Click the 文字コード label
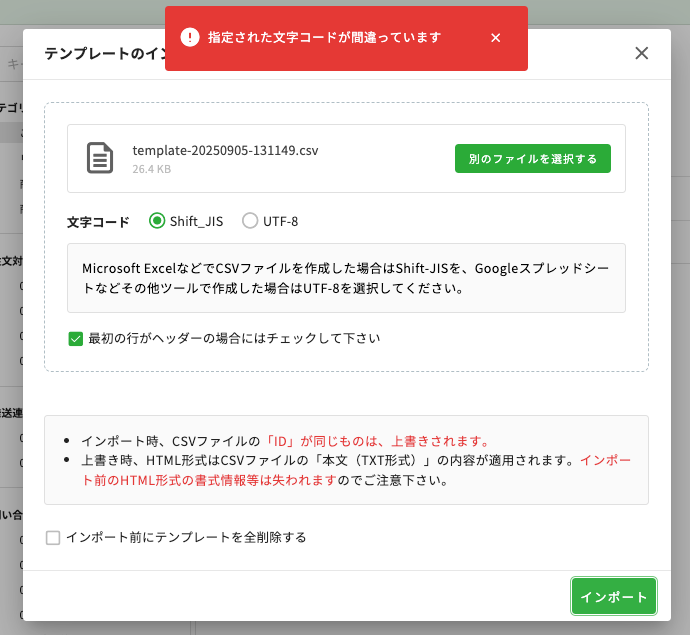This screenshot has width=690, height=635. [98, 222]
